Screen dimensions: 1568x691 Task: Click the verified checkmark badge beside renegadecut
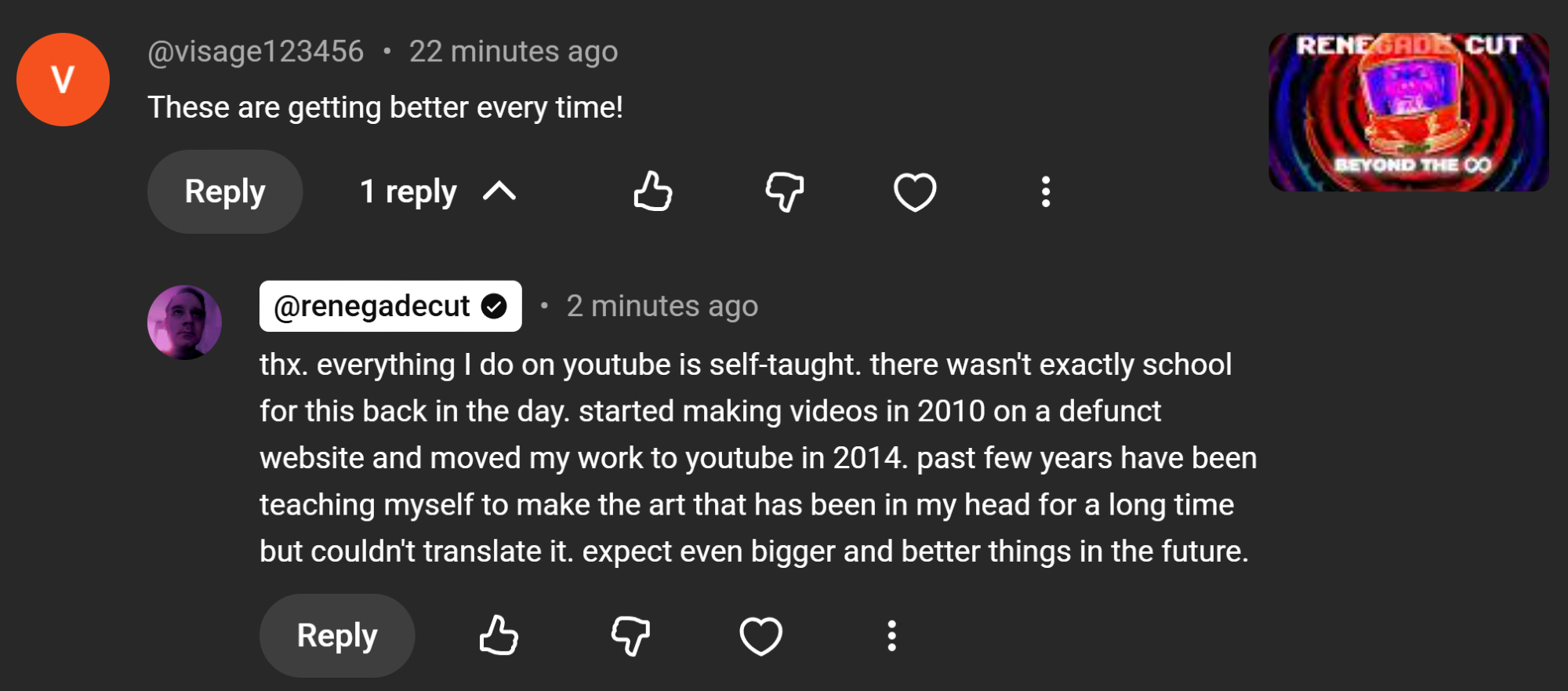494,306
